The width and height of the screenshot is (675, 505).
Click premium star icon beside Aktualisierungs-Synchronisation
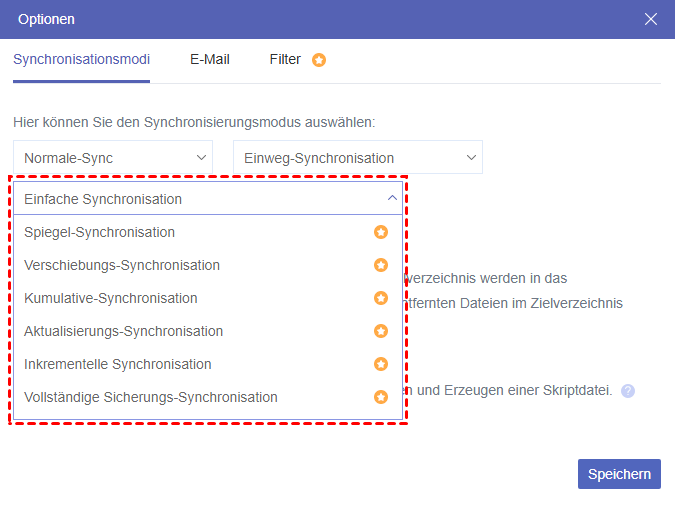381,331
